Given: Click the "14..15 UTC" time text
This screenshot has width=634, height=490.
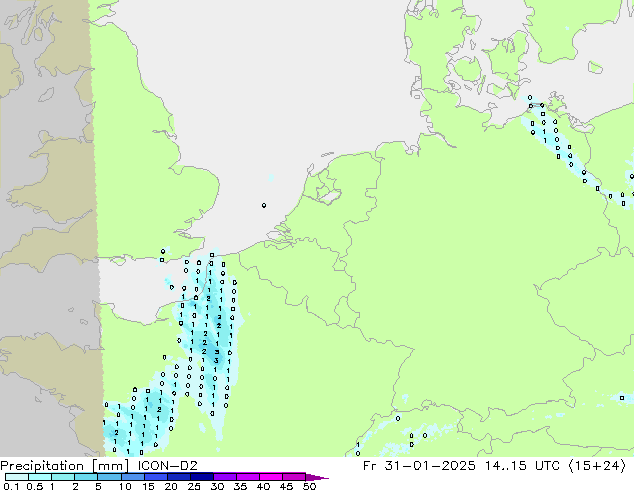Looking at the screenshot, I should tap(522, 466).
